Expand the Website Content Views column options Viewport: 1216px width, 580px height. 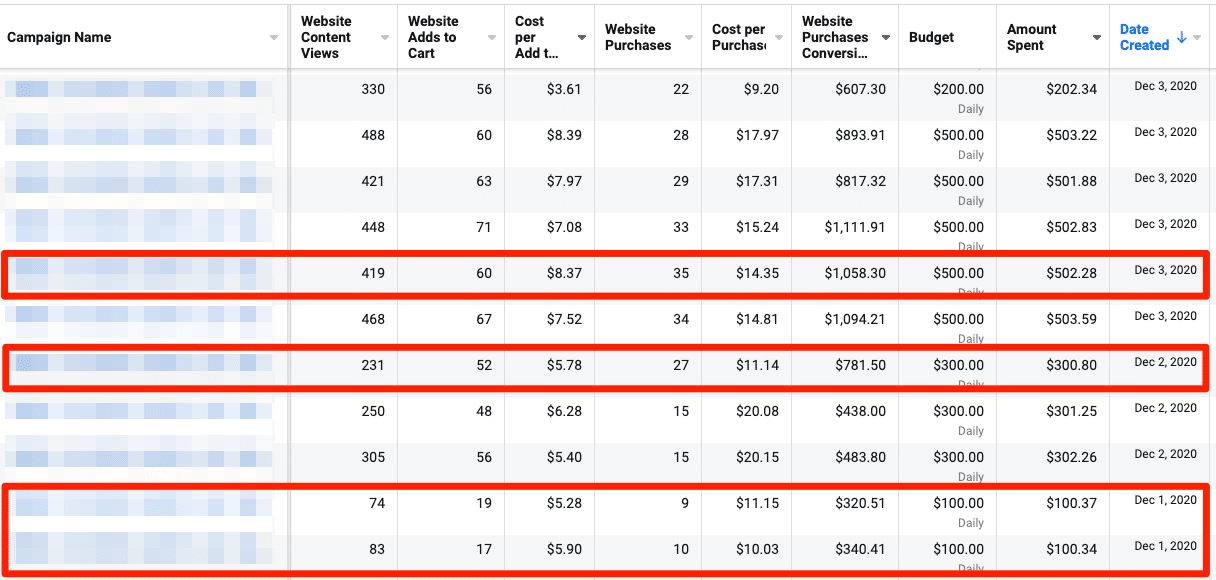pos(385,38)
